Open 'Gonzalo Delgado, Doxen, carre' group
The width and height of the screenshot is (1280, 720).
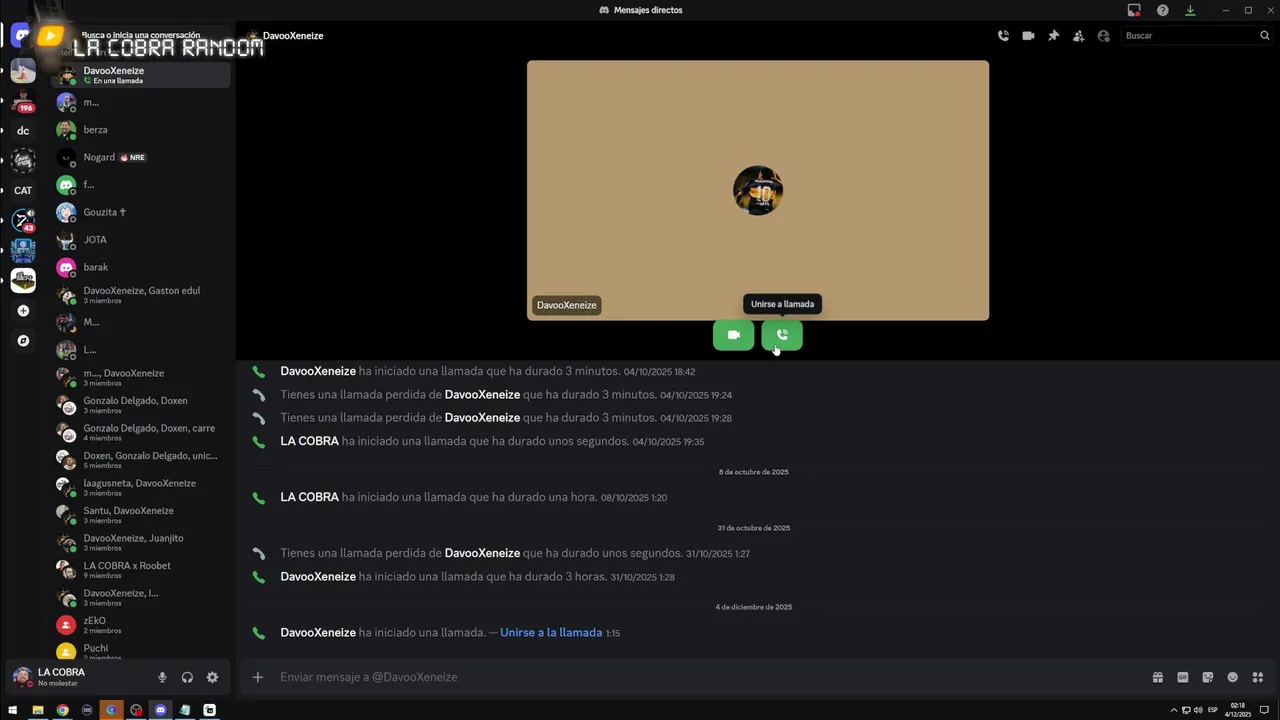(x=141, y=432)
